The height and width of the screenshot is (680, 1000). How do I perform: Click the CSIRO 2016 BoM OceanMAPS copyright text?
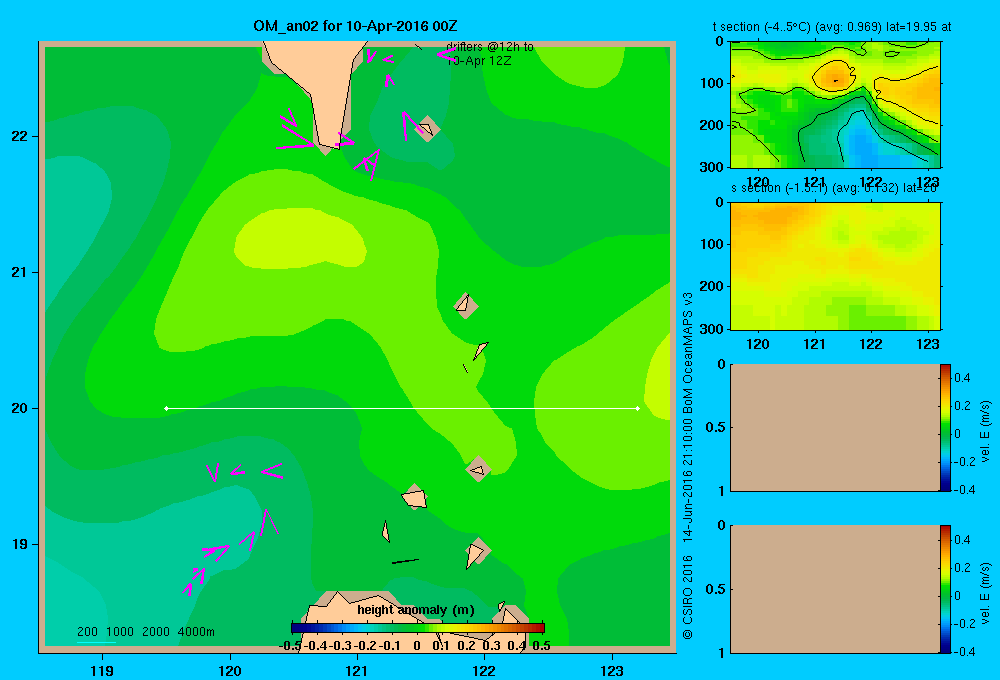[x=688, y=466]
